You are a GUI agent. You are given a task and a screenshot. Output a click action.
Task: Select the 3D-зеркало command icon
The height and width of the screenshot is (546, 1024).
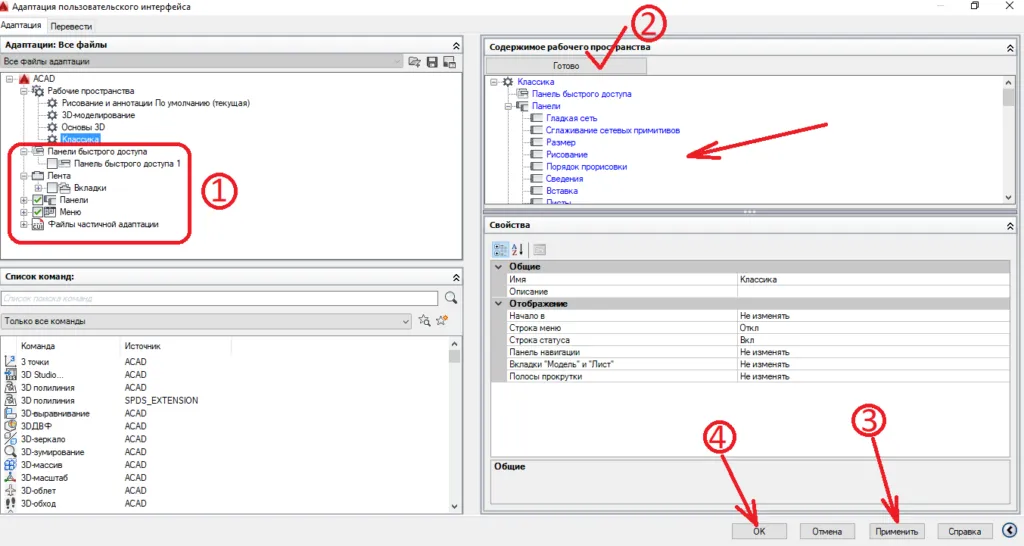pyautogui.click(x=10, y=439)
